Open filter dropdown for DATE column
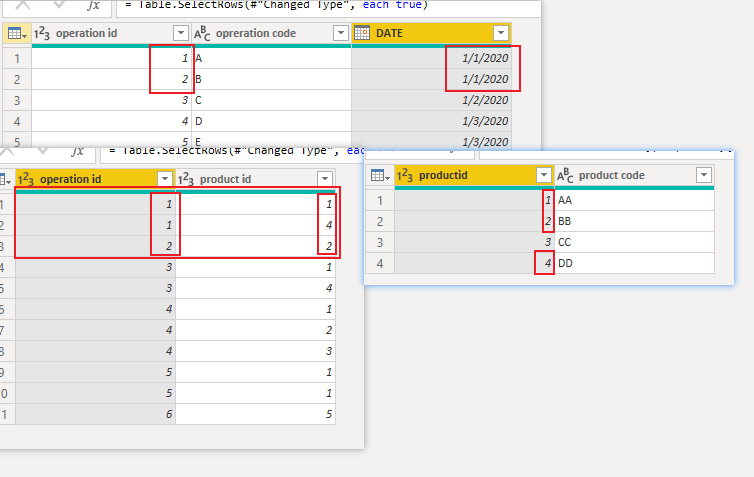Image resolution: width=754 pixels, height=477 pixels. pyautogui.click(x=501, y=33)
